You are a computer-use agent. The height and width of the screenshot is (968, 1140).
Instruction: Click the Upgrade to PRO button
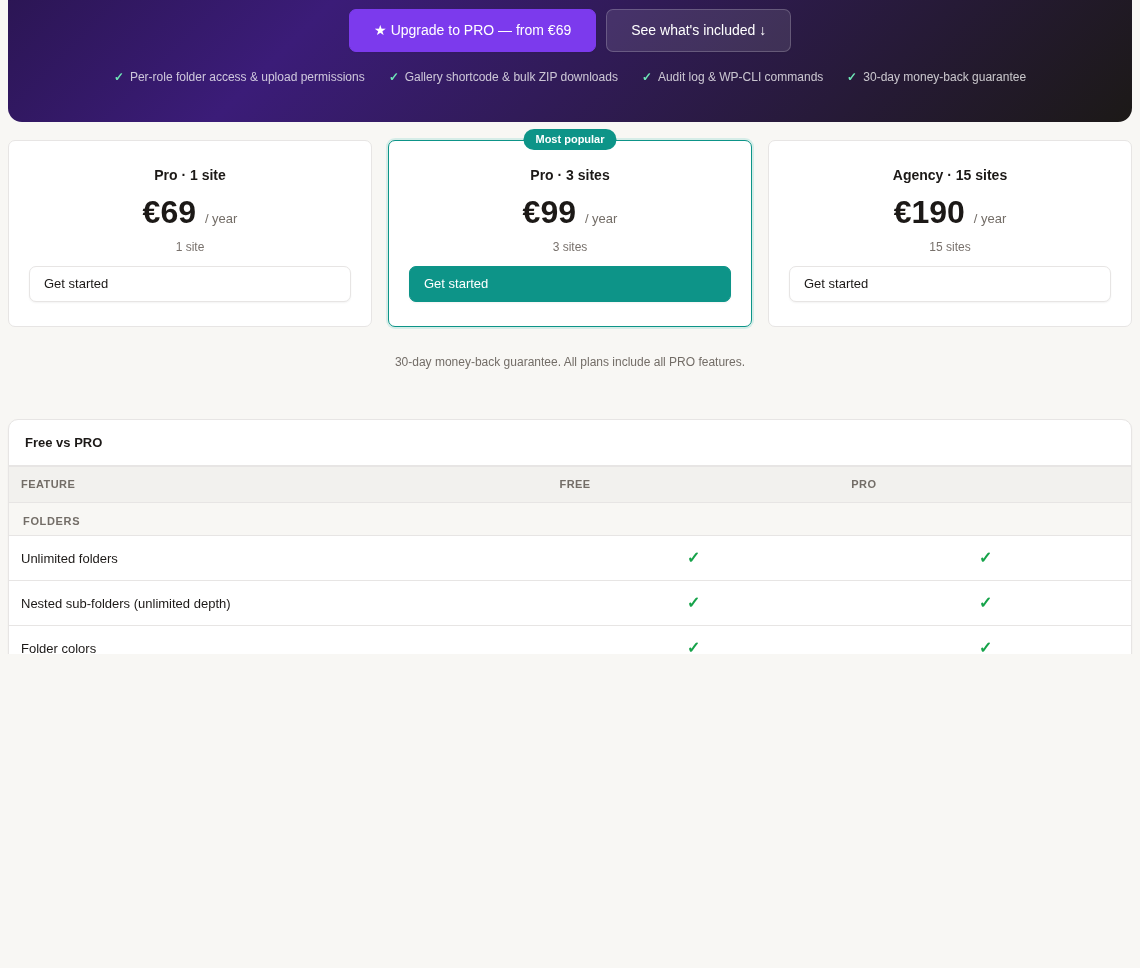coord(472,31)
